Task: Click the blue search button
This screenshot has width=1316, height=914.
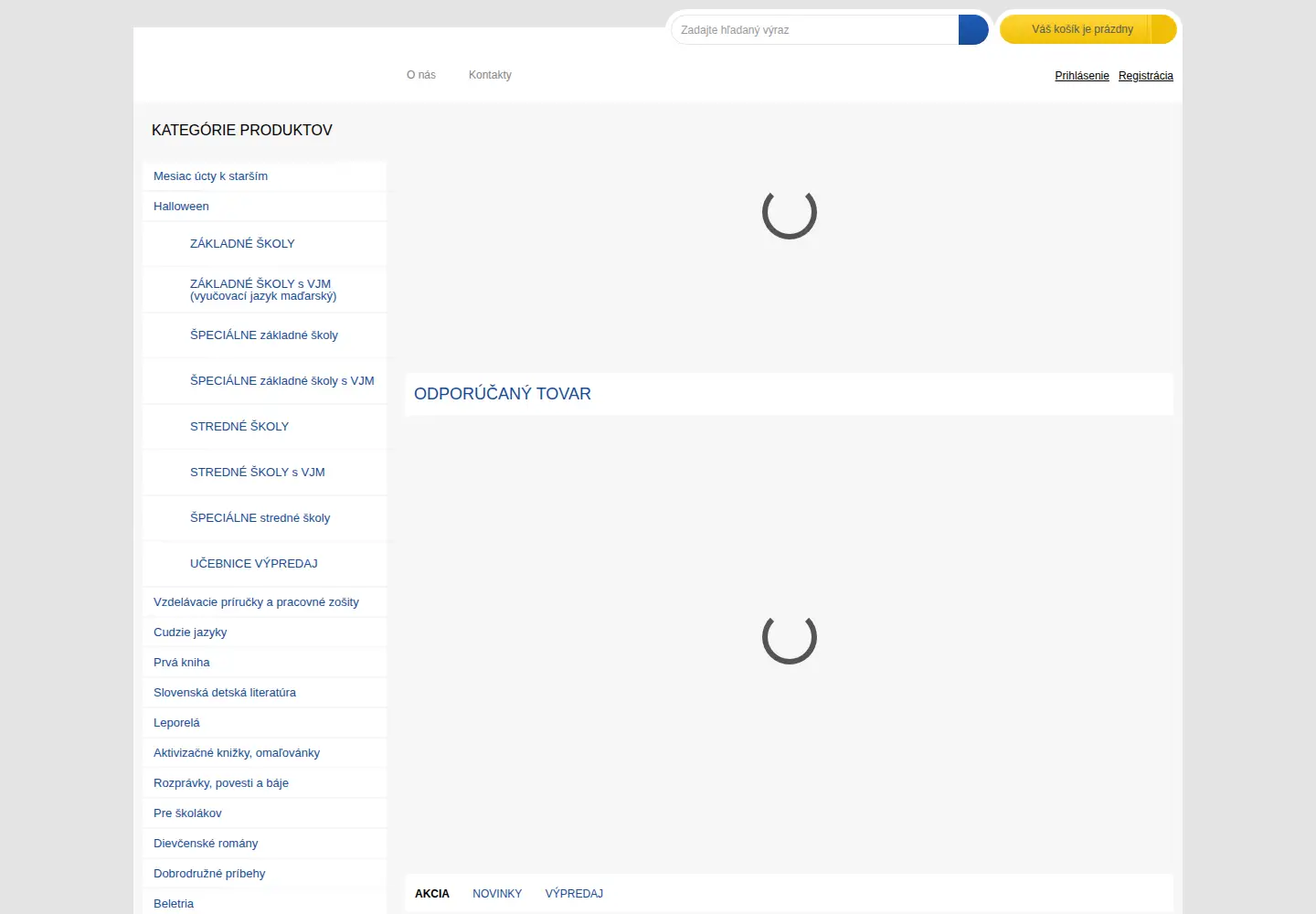Action: point(973,29)
